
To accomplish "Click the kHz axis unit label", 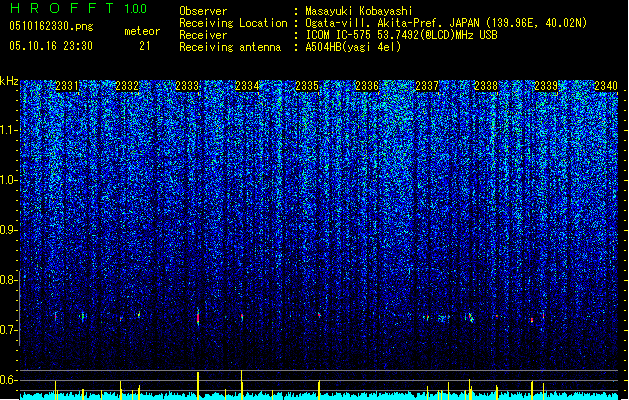I will 9,81.
